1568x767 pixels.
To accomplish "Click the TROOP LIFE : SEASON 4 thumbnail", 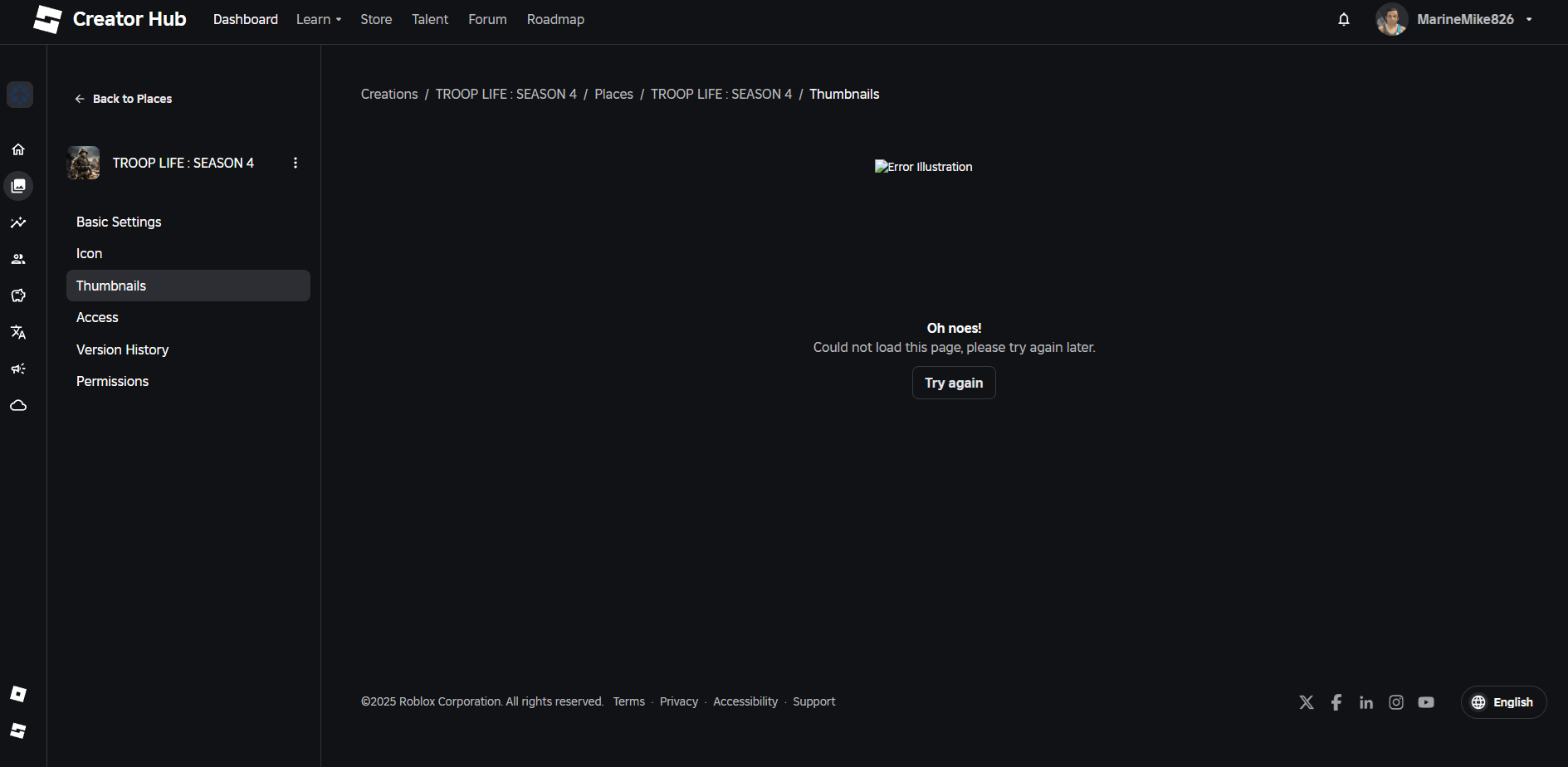I will coord(82,163).
